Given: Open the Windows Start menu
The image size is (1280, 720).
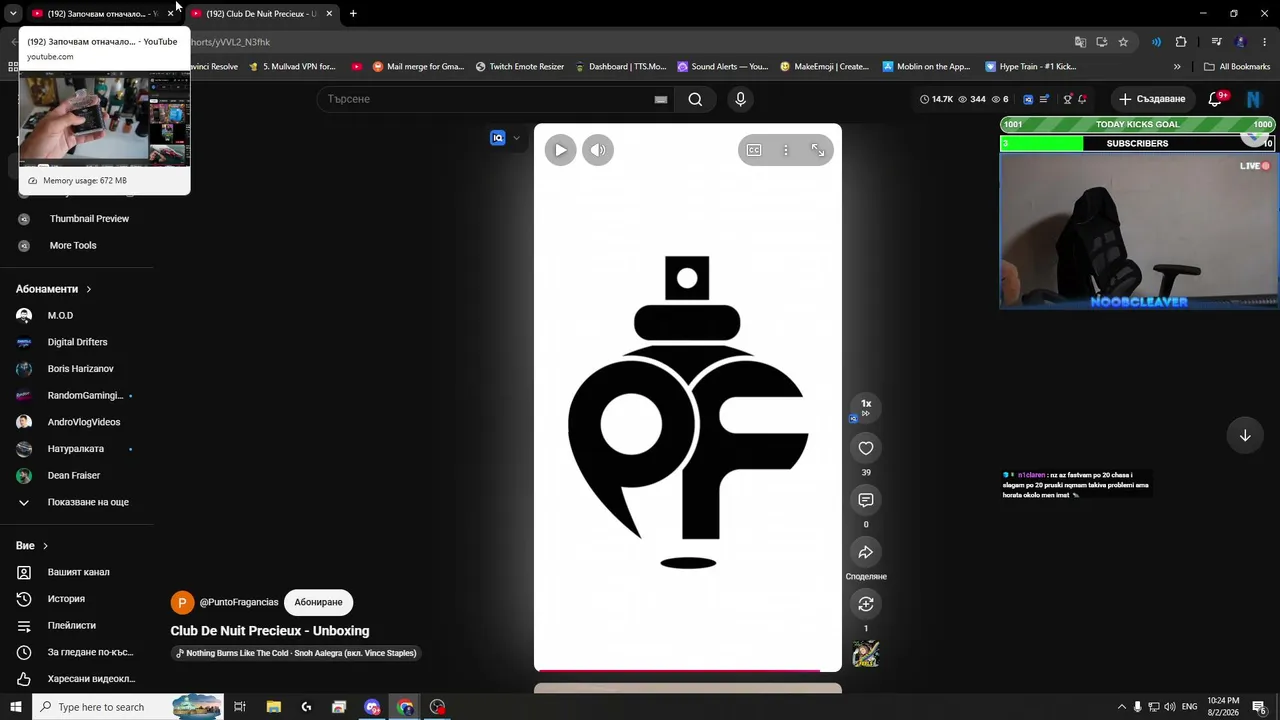Looking at the screenshot, I should [x=15, y=707].
